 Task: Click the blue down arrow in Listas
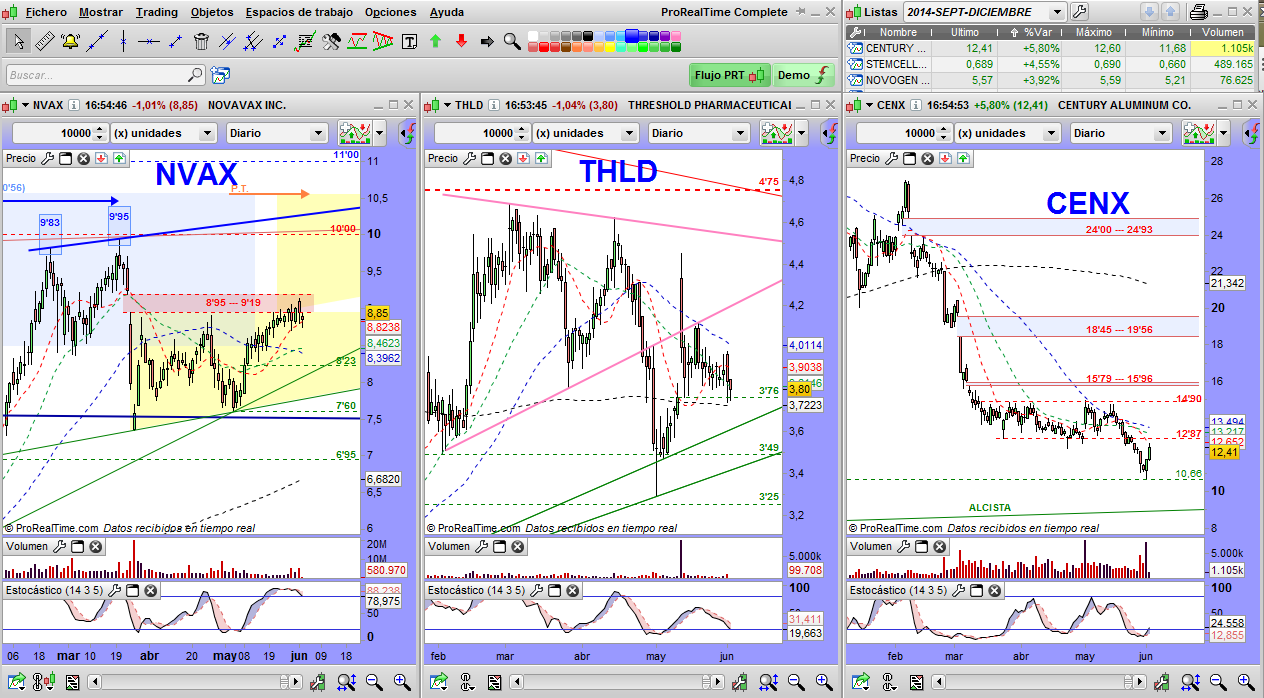1150,12
